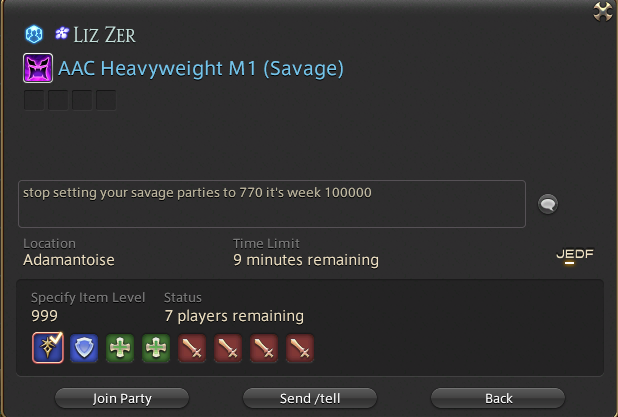
Task: Select the third red DPS sword slot
Action: click(x=264, y=348)
